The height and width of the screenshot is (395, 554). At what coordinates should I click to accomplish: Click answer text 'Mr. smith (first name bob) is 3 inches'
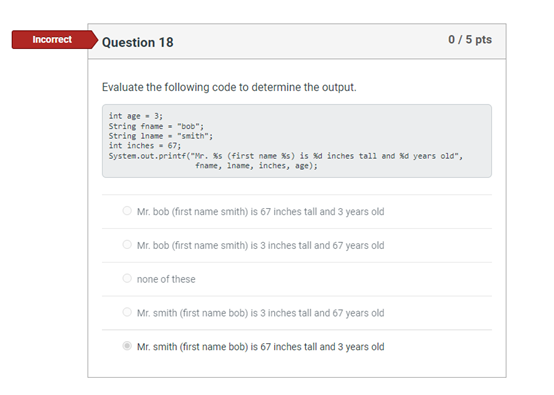(260, 313)
